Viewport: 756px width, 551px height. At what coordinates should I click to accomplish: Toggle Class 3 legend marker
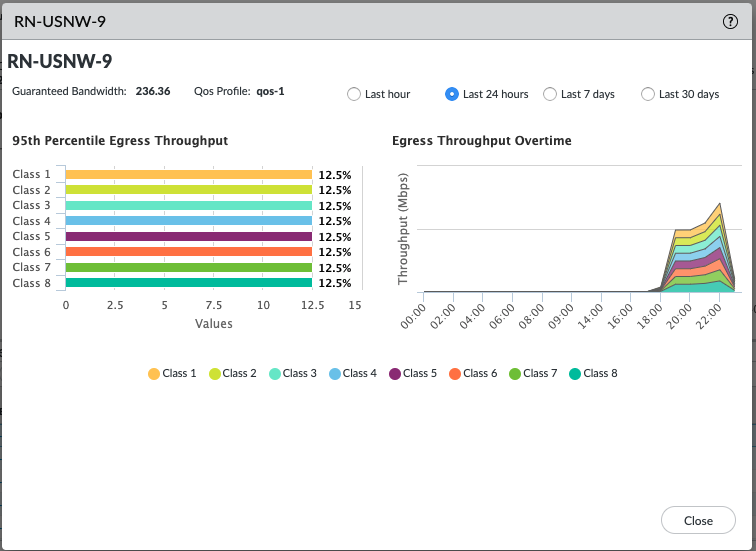coord(274,374)
